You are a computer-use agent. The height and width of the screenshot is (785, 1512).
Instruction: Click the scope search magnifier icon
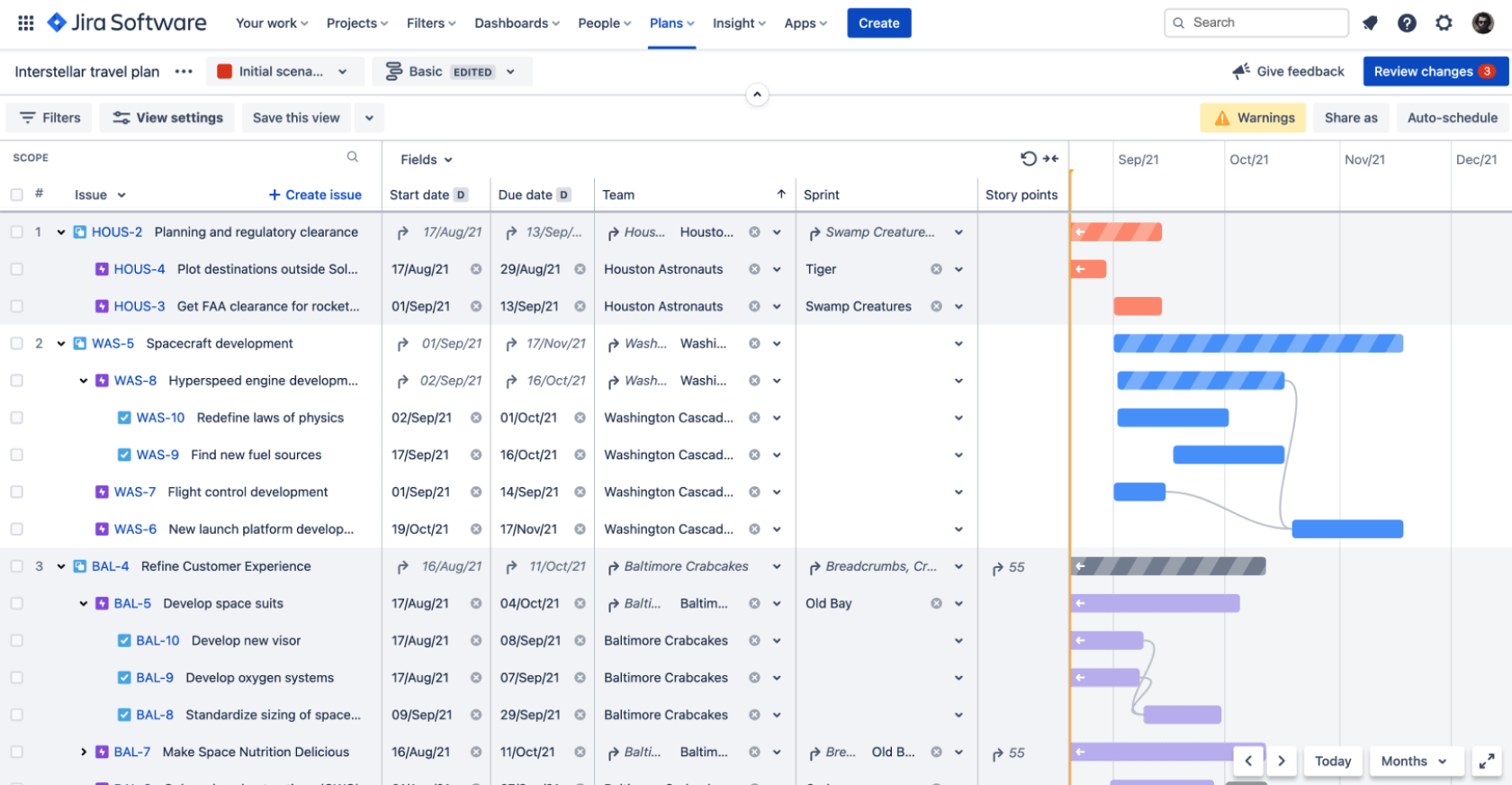353,157
